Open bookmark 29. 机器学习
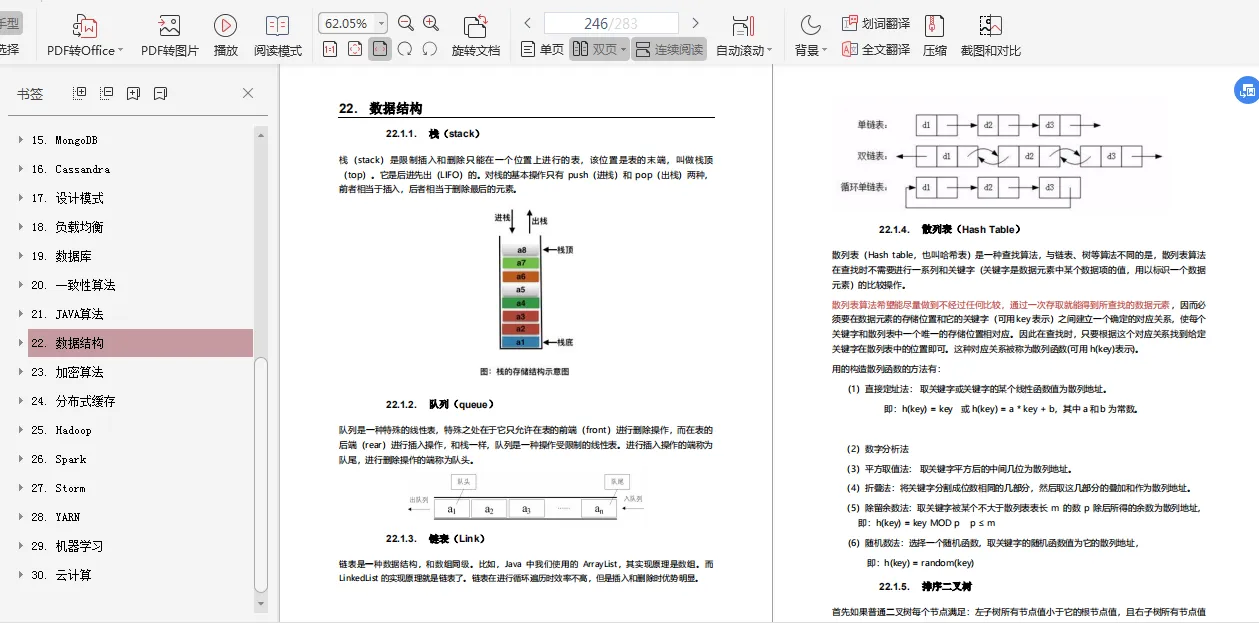 click(x=67, y=546)
